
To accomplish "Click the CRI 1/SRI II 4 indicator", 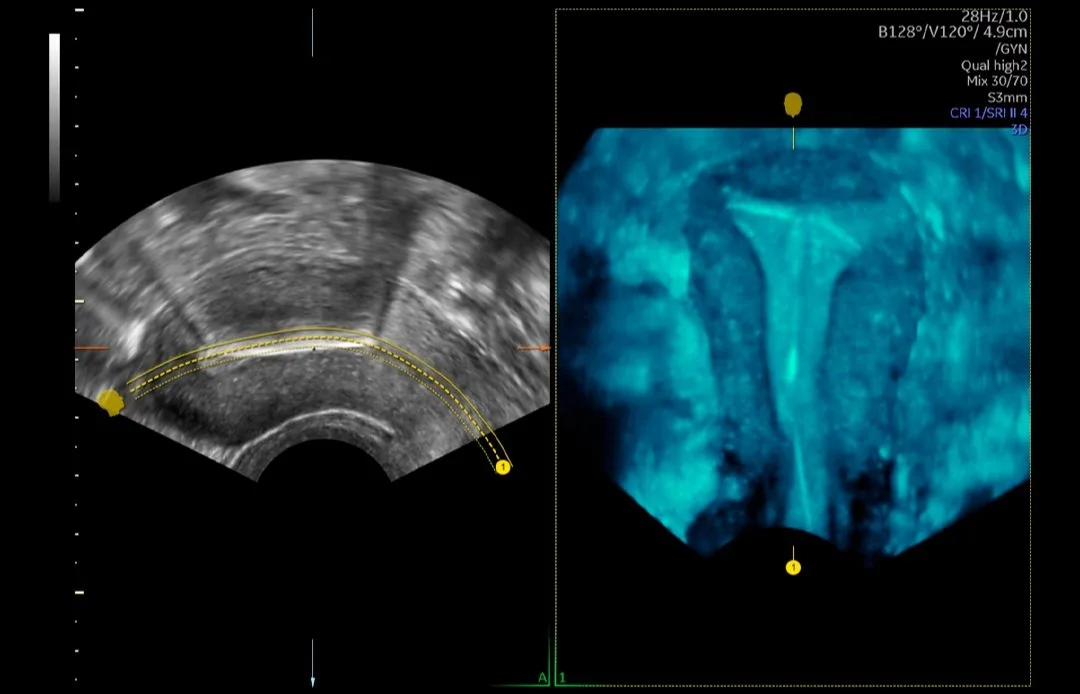I will click(989, 113).
